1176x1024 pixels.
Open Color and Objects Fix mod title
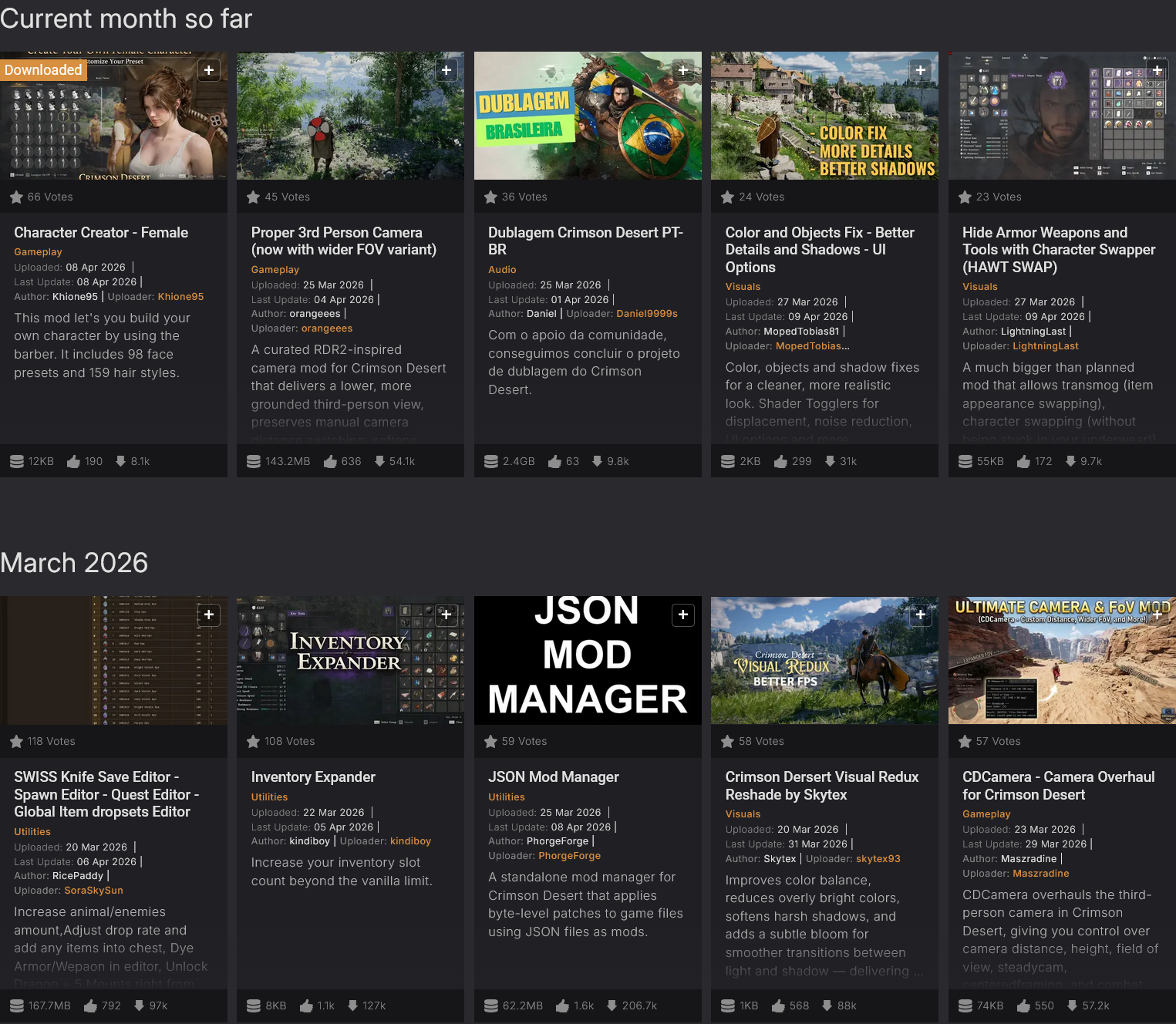click(x=820, y=250)
